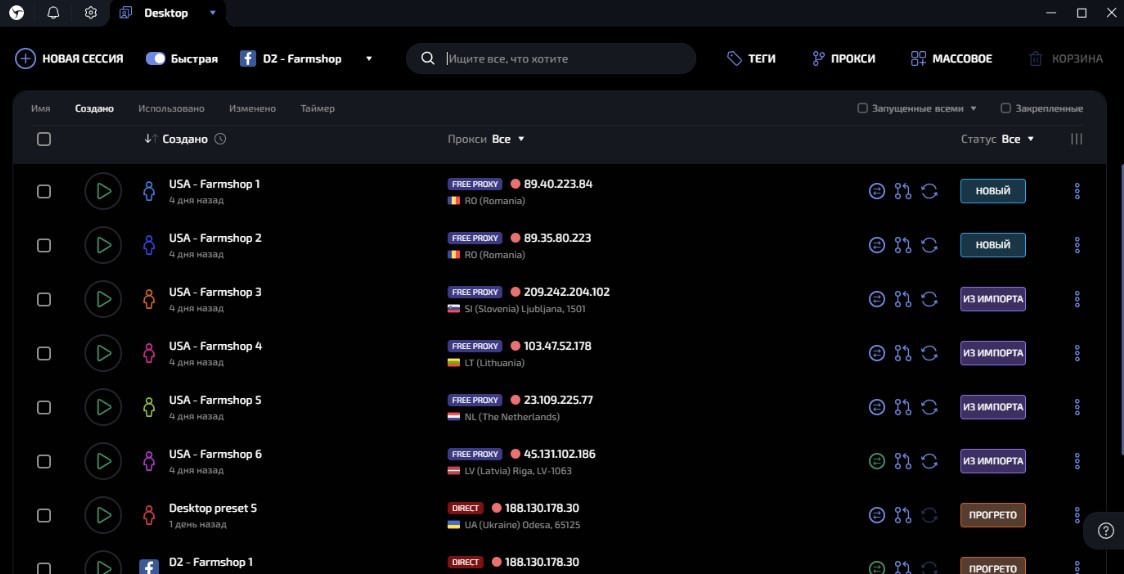
Task: Click the search field Ищите все, что хотите
Action: point(560,59)
